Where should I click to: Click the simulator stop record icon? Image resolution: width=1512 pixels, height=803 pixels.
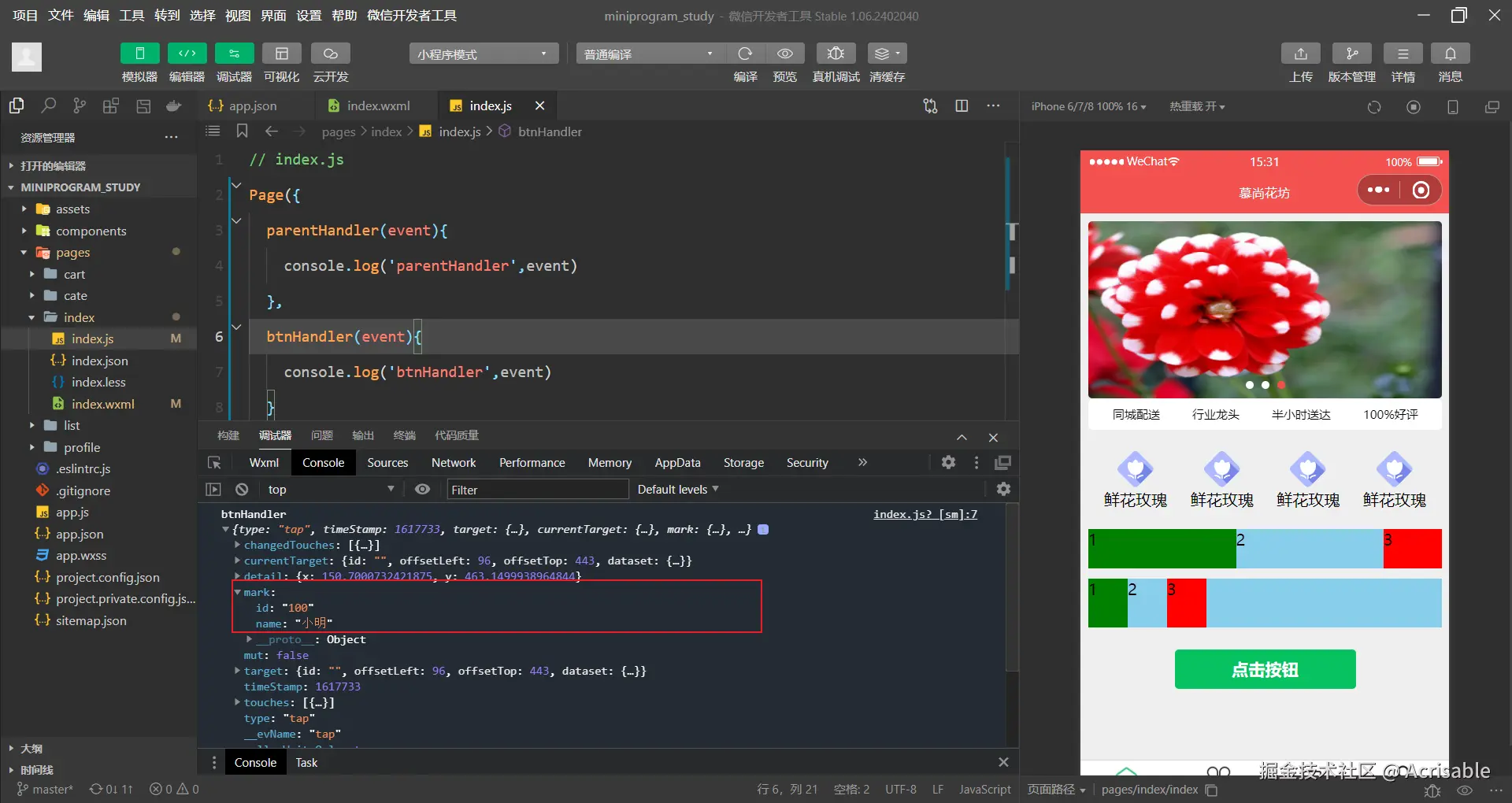click(1414, 107)
